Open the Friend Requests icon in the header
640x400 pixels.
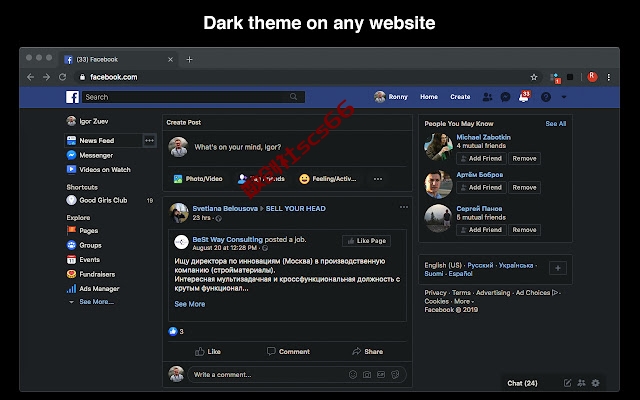[x=487, y=97]
